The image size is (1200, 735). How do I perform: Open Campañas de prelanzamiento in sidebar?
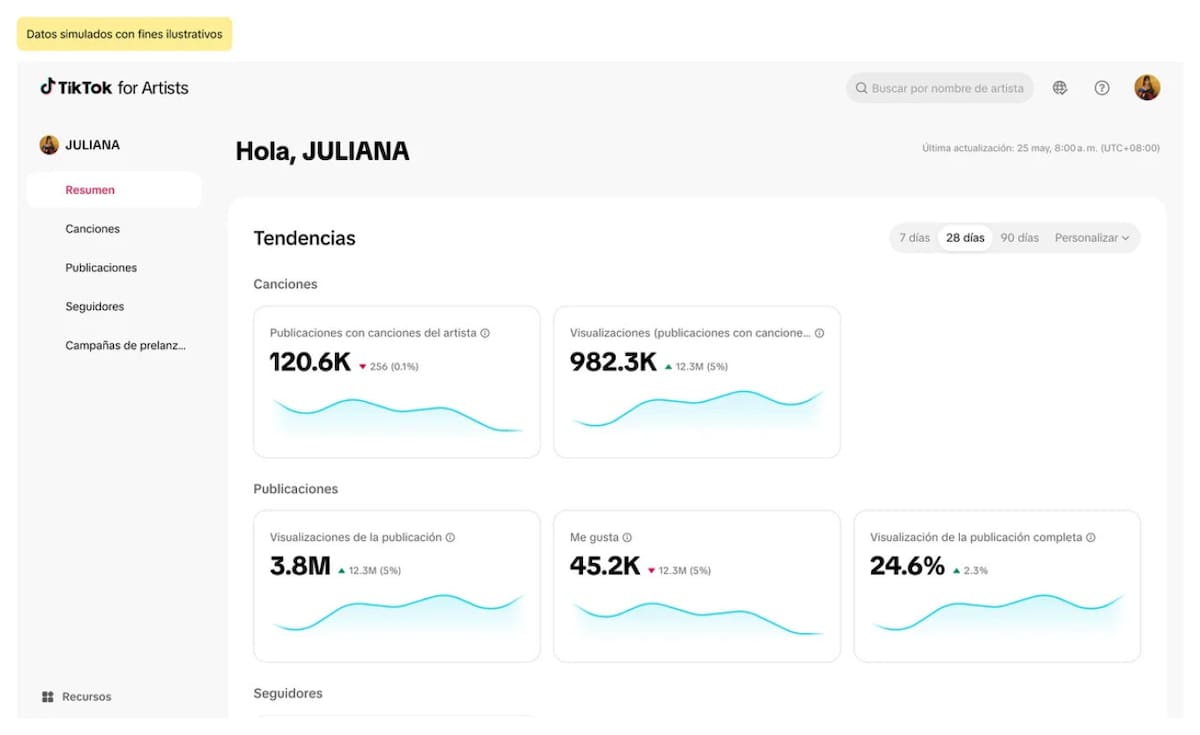tap(126, 346)
